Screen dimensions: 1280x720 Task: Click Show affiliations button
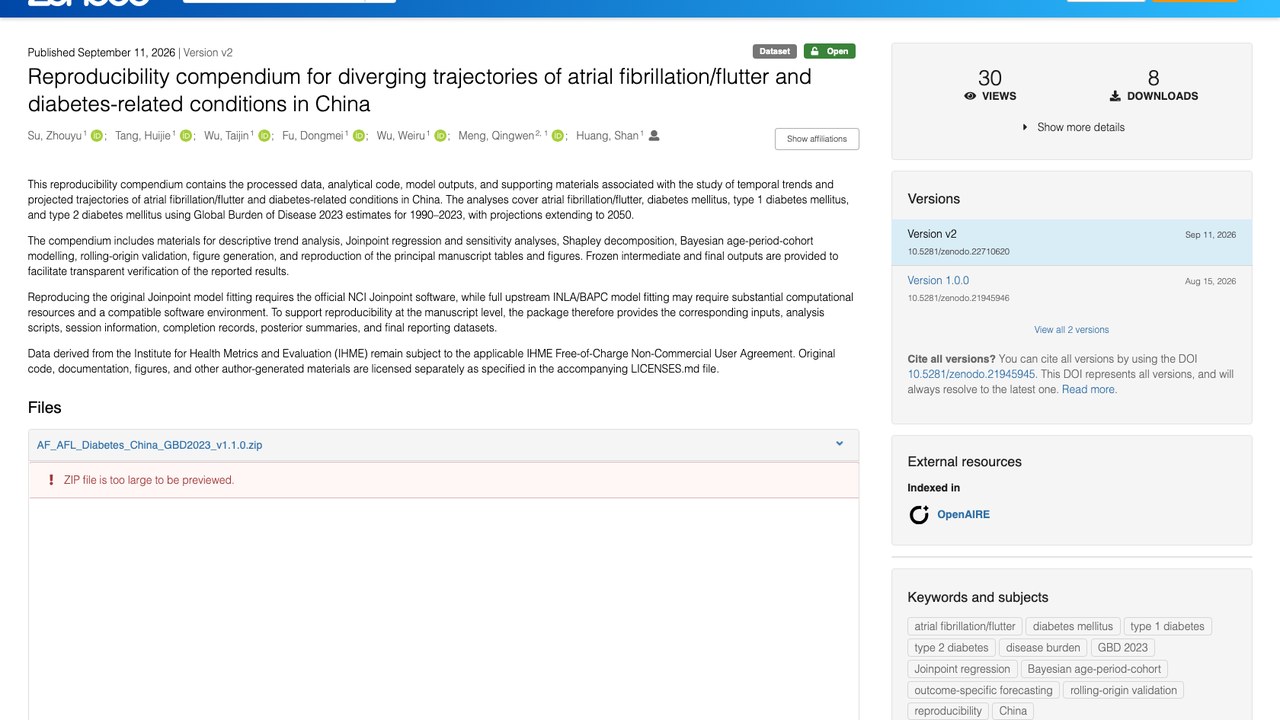point(816,139)
